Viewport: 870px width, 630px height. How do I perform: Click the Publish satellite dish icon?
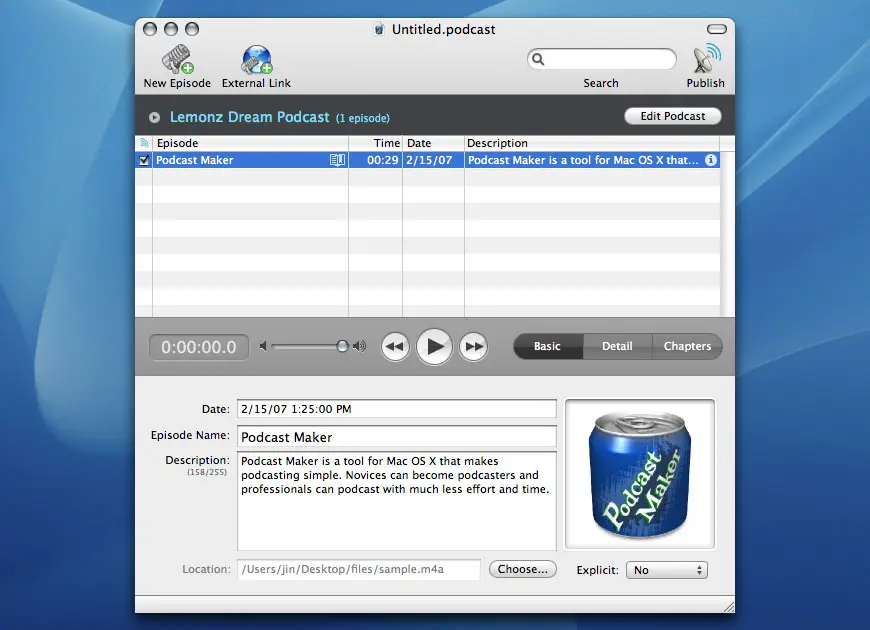tap(706, 59)
